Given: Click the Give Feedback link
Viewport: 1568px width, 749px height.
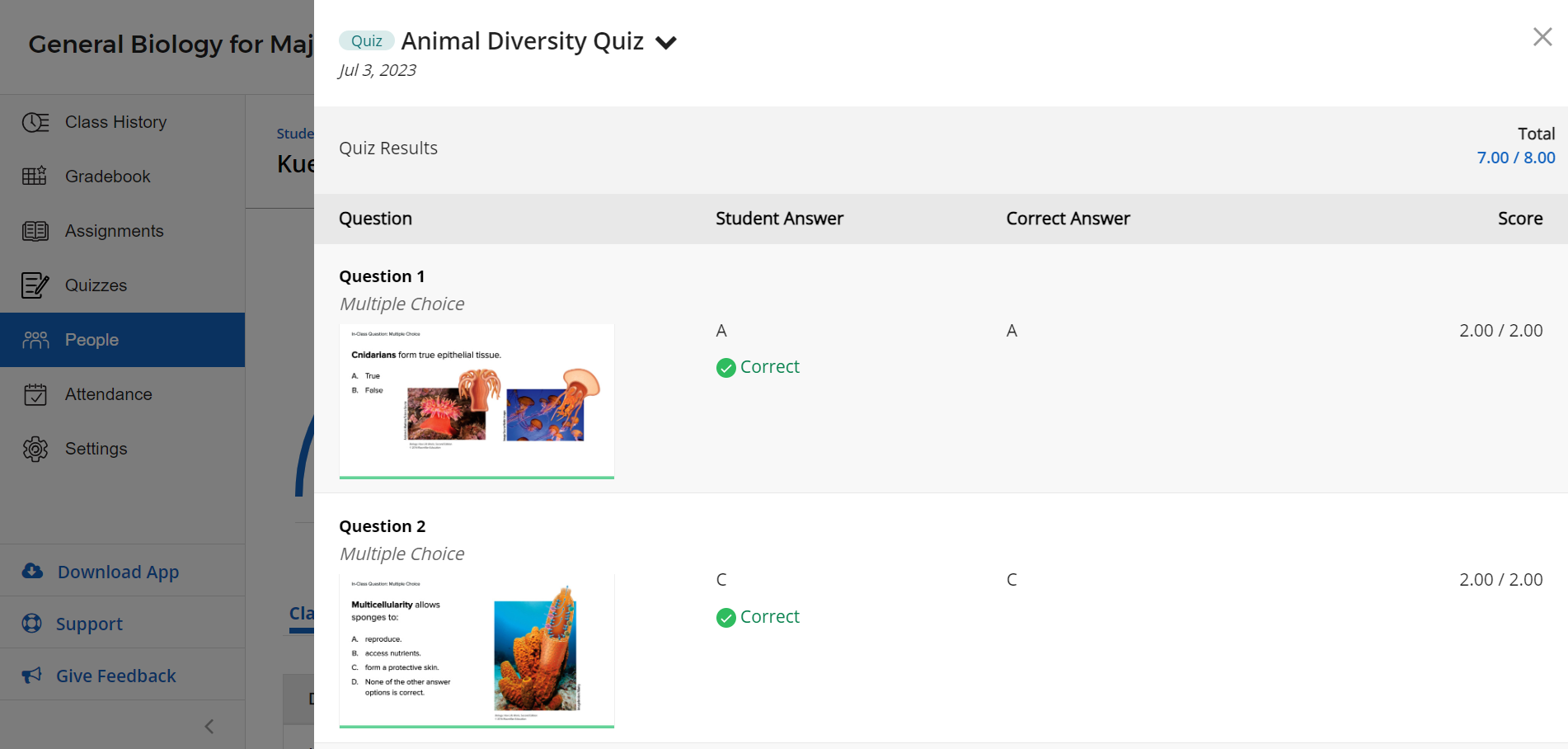Looking at the screenshot, I should (115, 676).
